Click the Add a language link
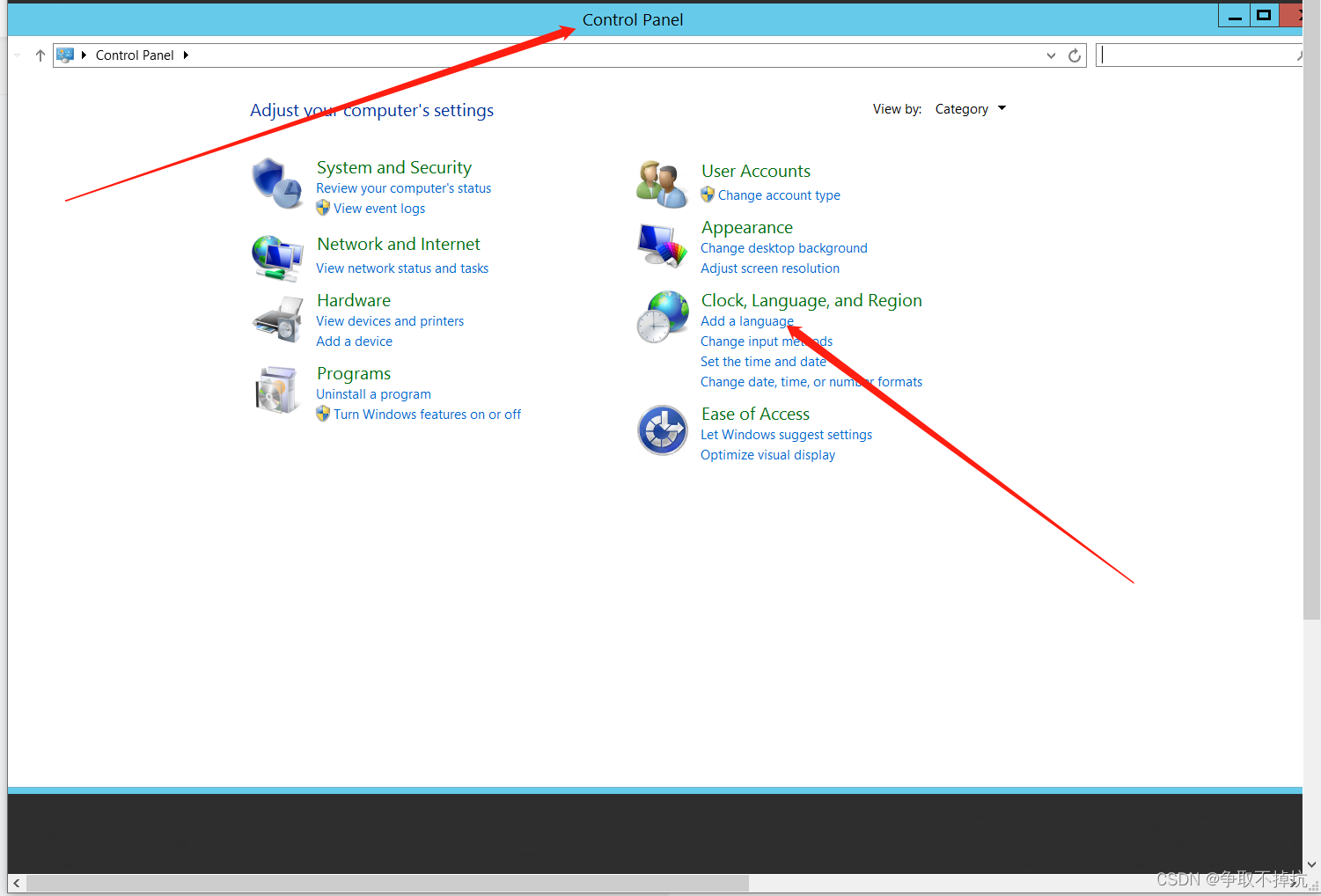1321x896 pixels. (x=747, y=321)
